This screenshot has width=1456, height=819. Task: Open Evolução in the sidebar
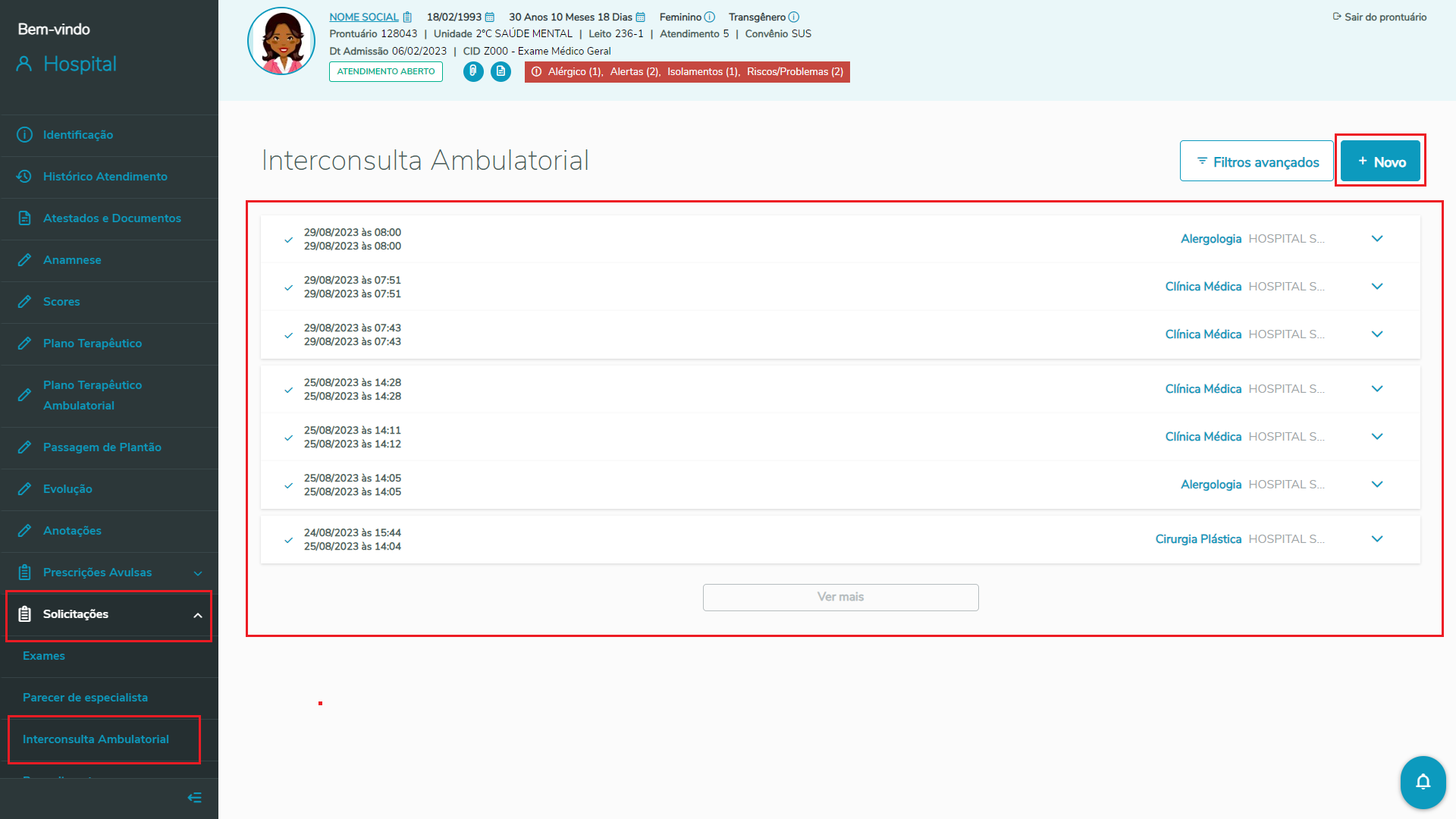[67, 489]
